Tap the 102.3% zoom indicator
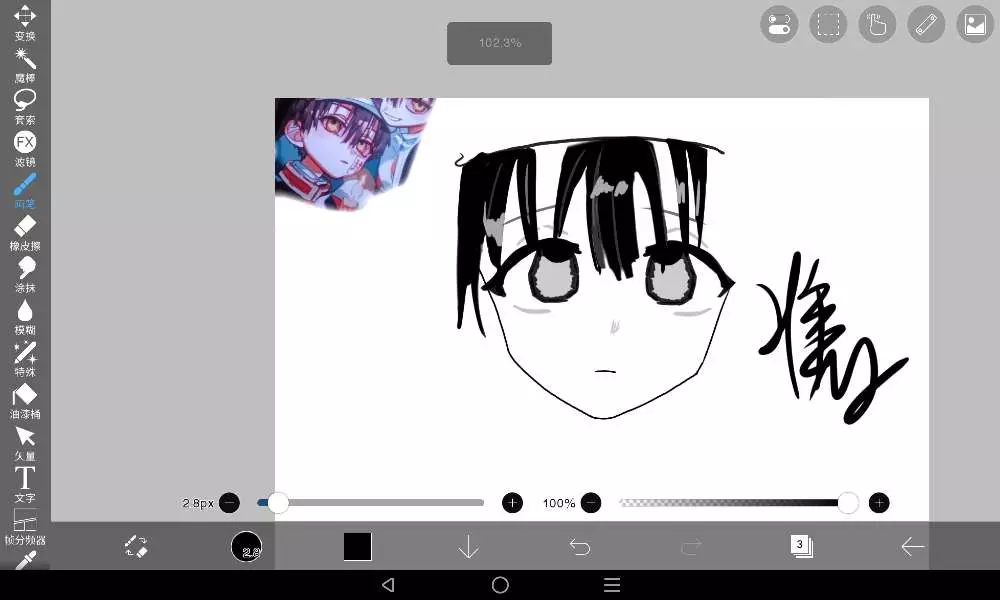 coord(499,43)
